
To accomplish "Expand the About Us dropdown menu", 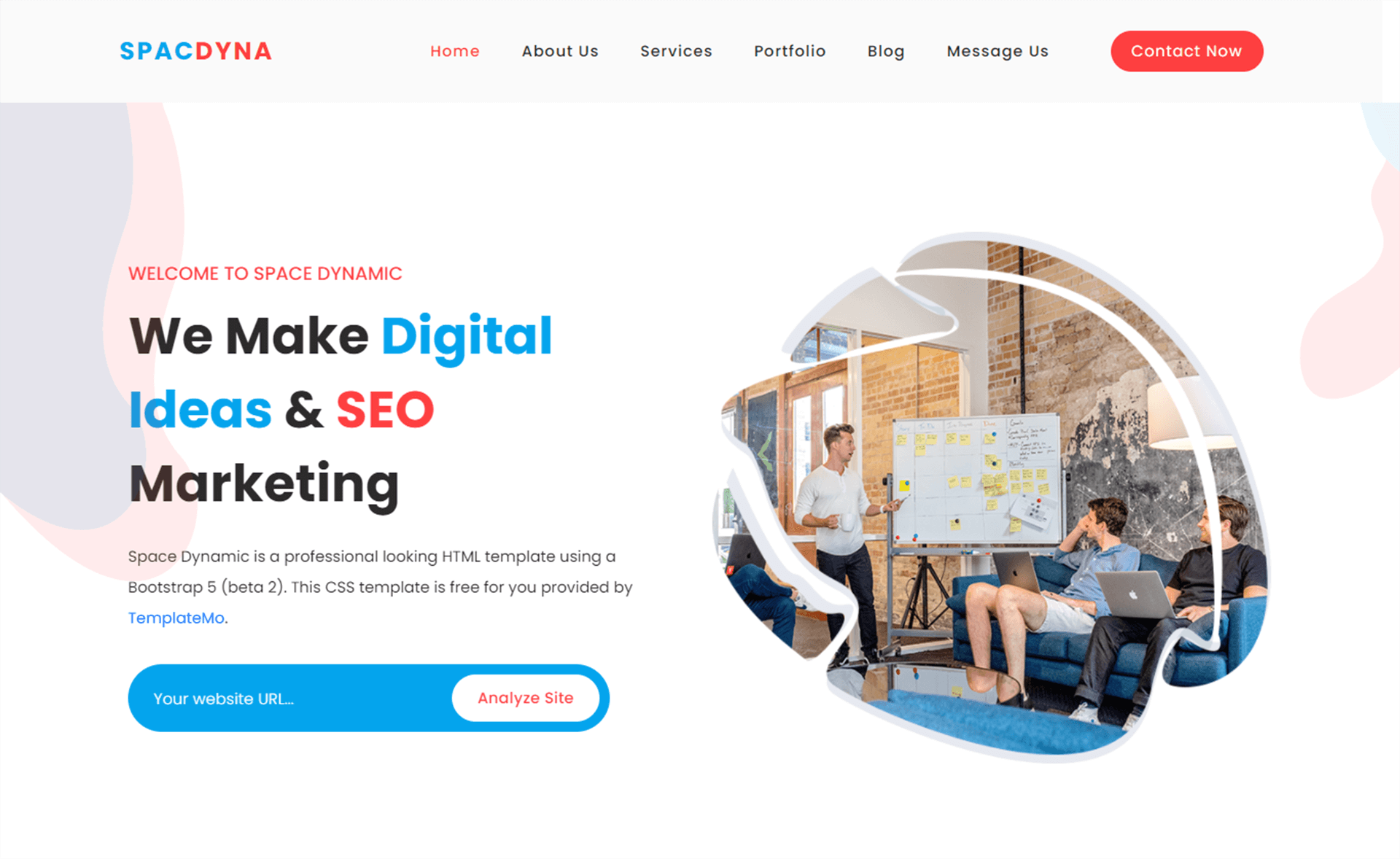I will pyautogui.click(x=559, y=51).
